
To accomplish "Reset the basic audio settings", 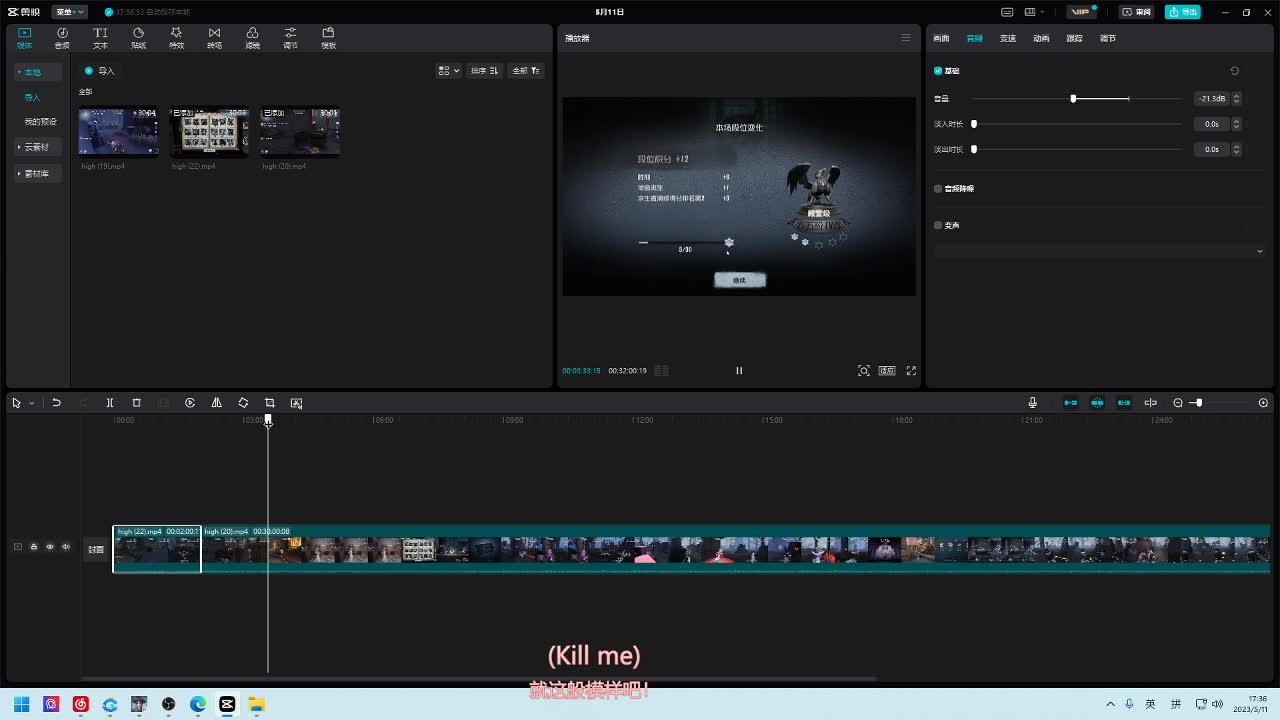I will point(1234,71).
